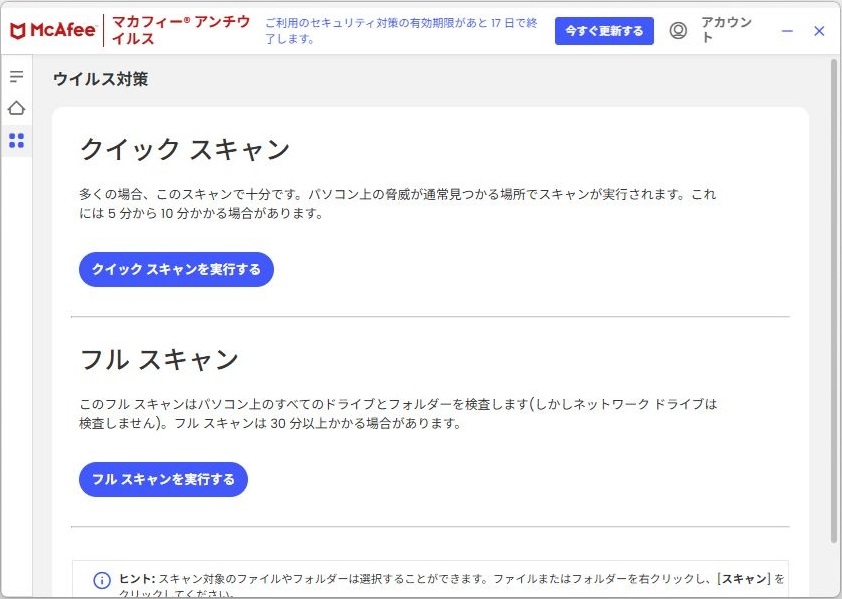The height and width of the screenshot is (599, 842).
Task: Close the McAfee window
Action: coord(819,31)
